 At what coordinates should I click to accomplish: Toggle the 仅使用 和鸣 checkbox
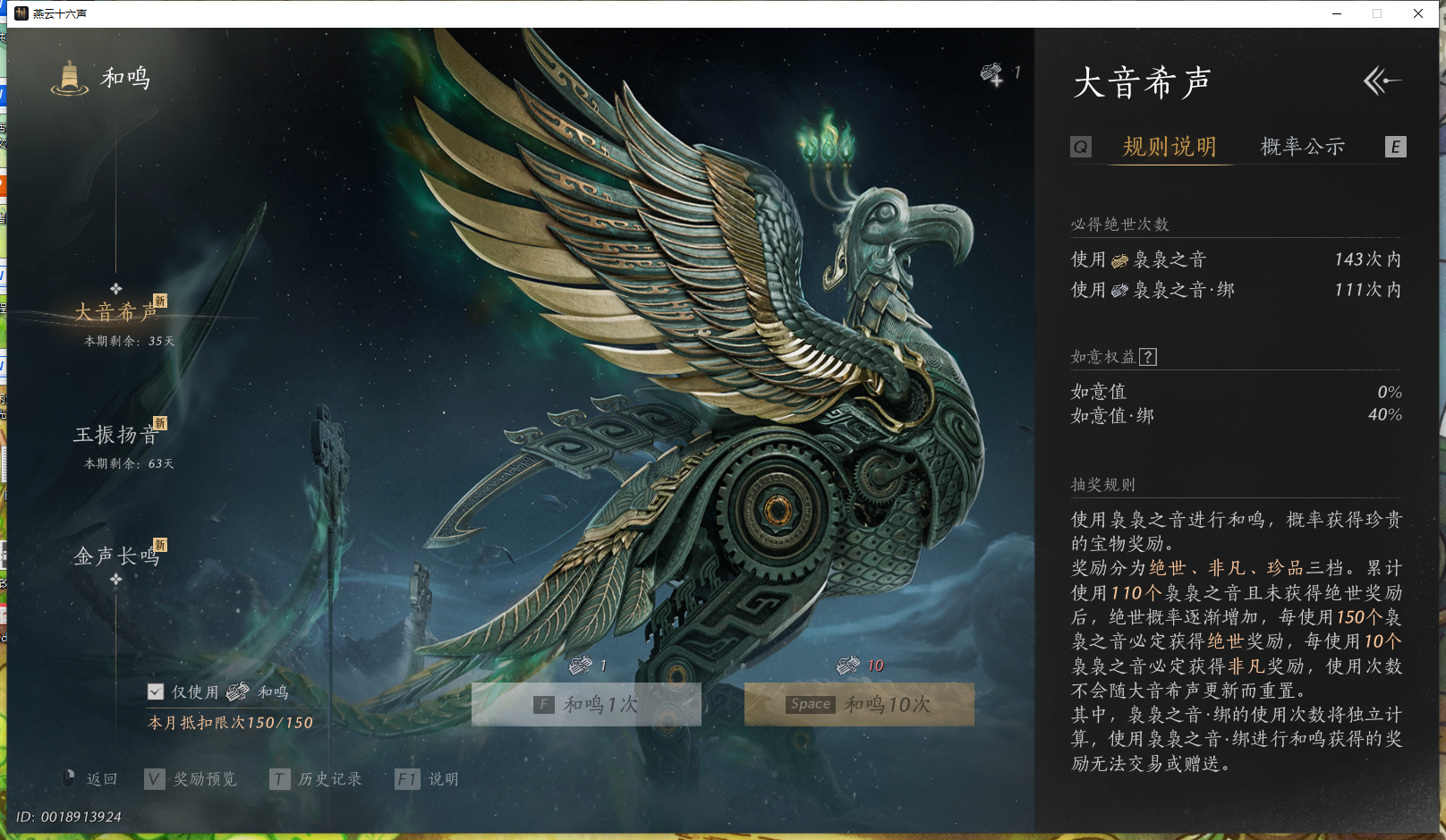[x=155, y=691]
